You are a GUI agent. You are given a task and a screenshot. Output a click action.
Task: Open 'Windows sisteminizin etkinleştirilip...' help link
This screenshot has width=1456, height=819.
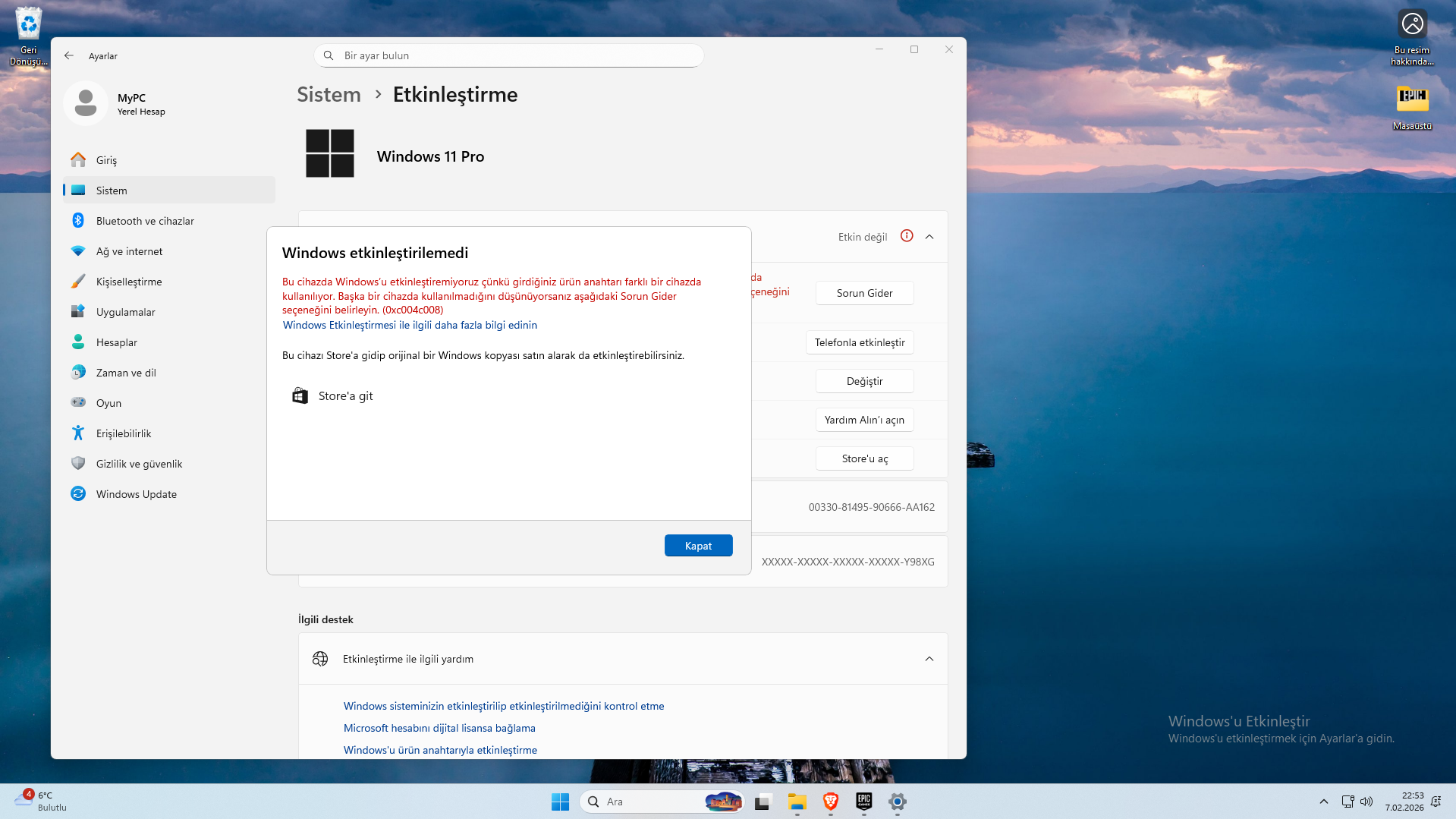click(x=504, y=706)
